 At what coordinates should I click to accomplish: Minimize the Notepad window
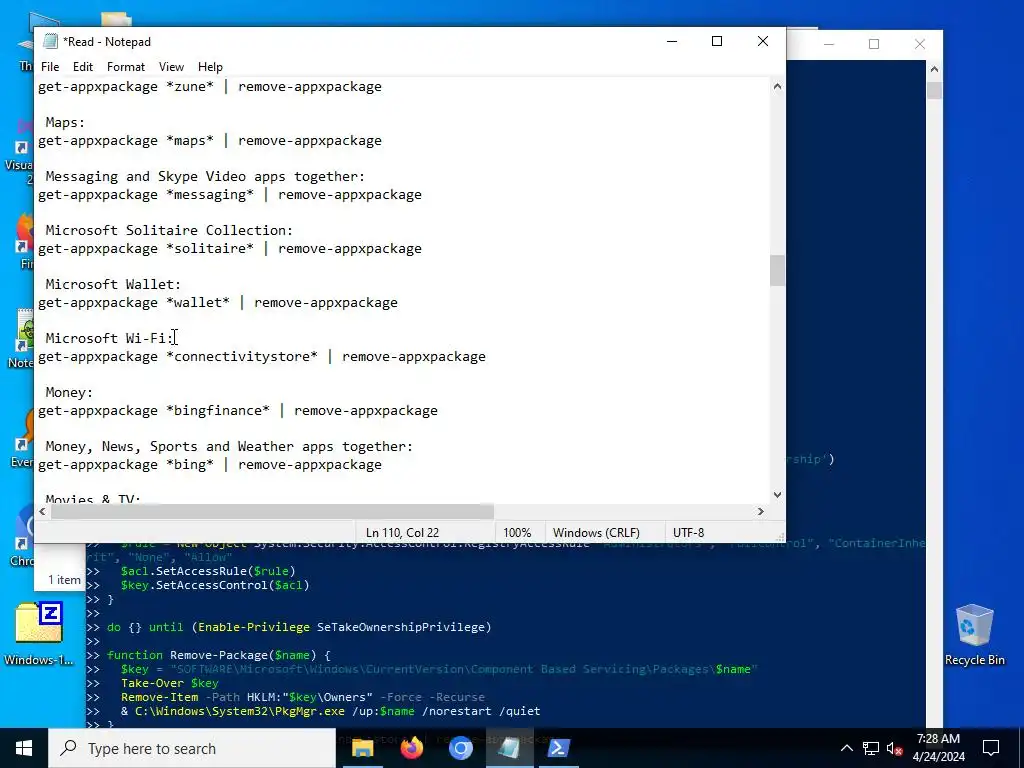672,41
